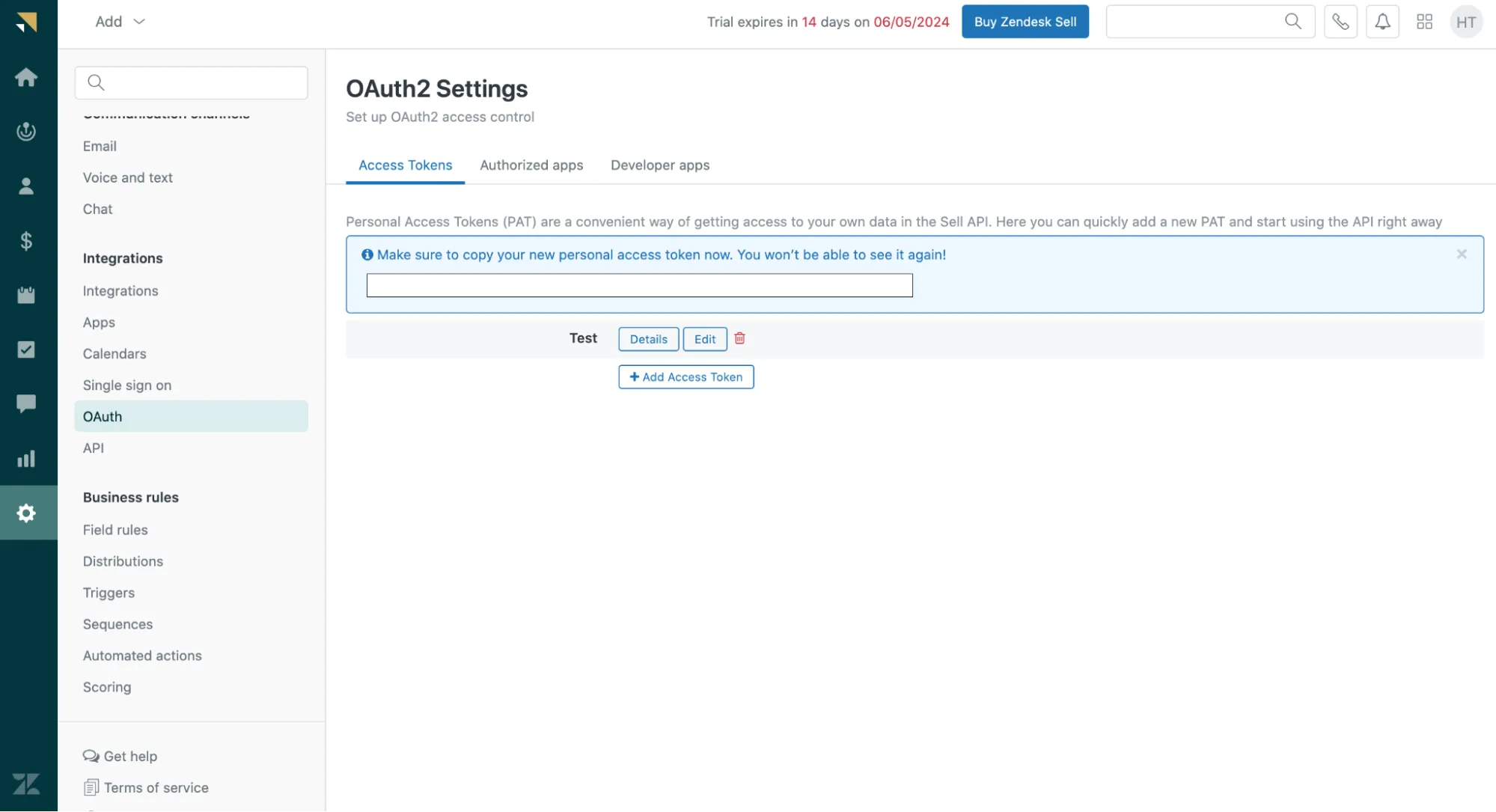Screen dimensions: 1496x812
Task: Open the Deals dollar icon in sidebar
Action: 26,241
